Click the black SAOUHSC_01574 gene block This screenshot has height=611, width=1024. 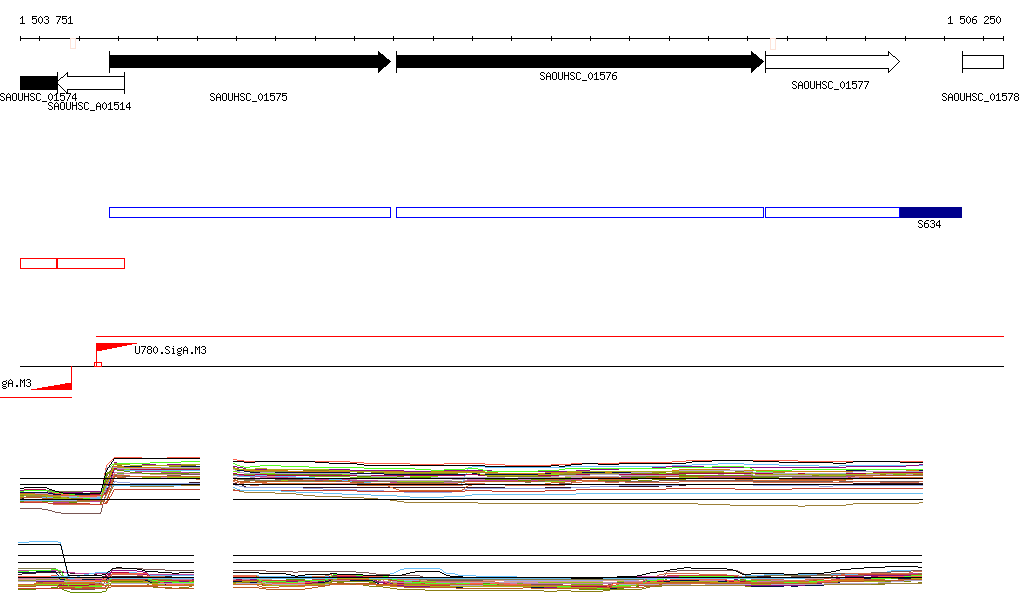click(38, 82)
